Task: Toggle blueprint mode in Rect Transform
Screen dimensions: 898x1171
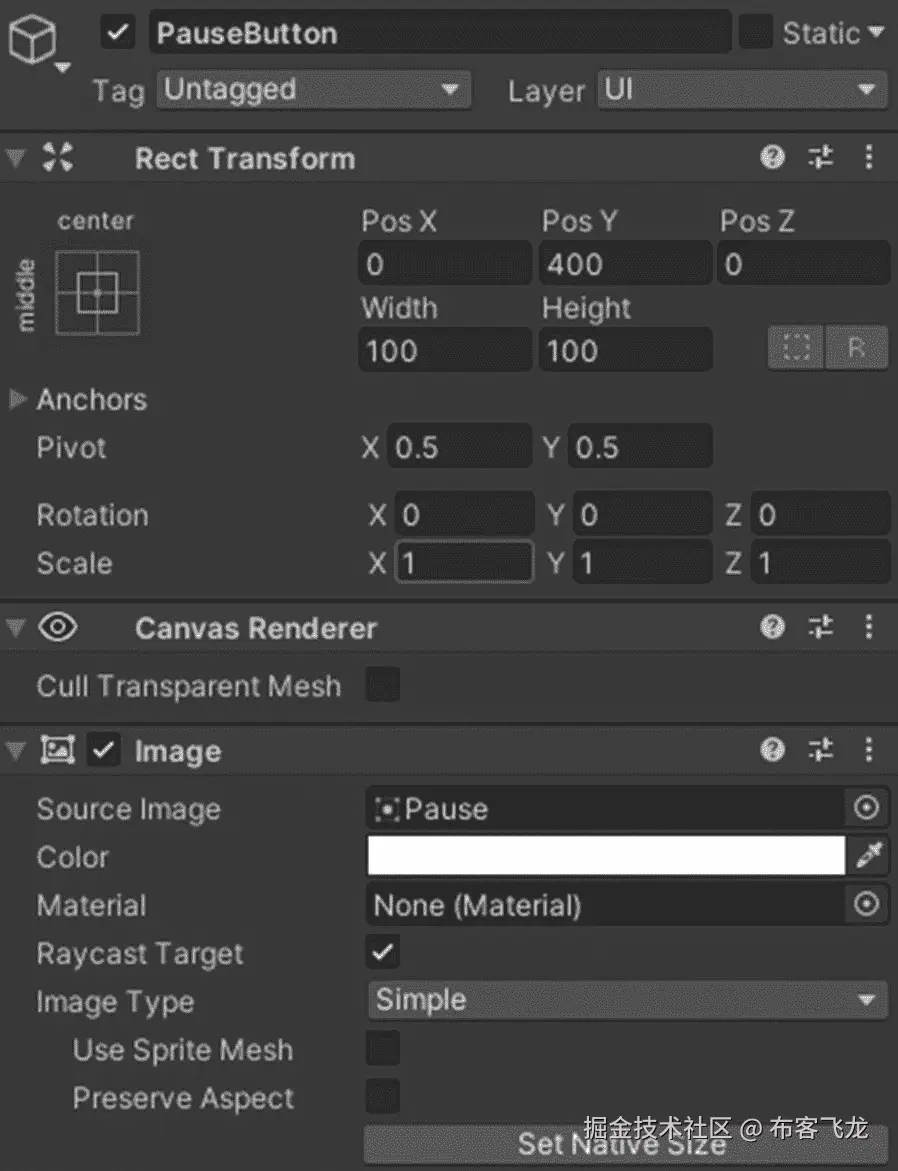Action: tap(796, 348)
